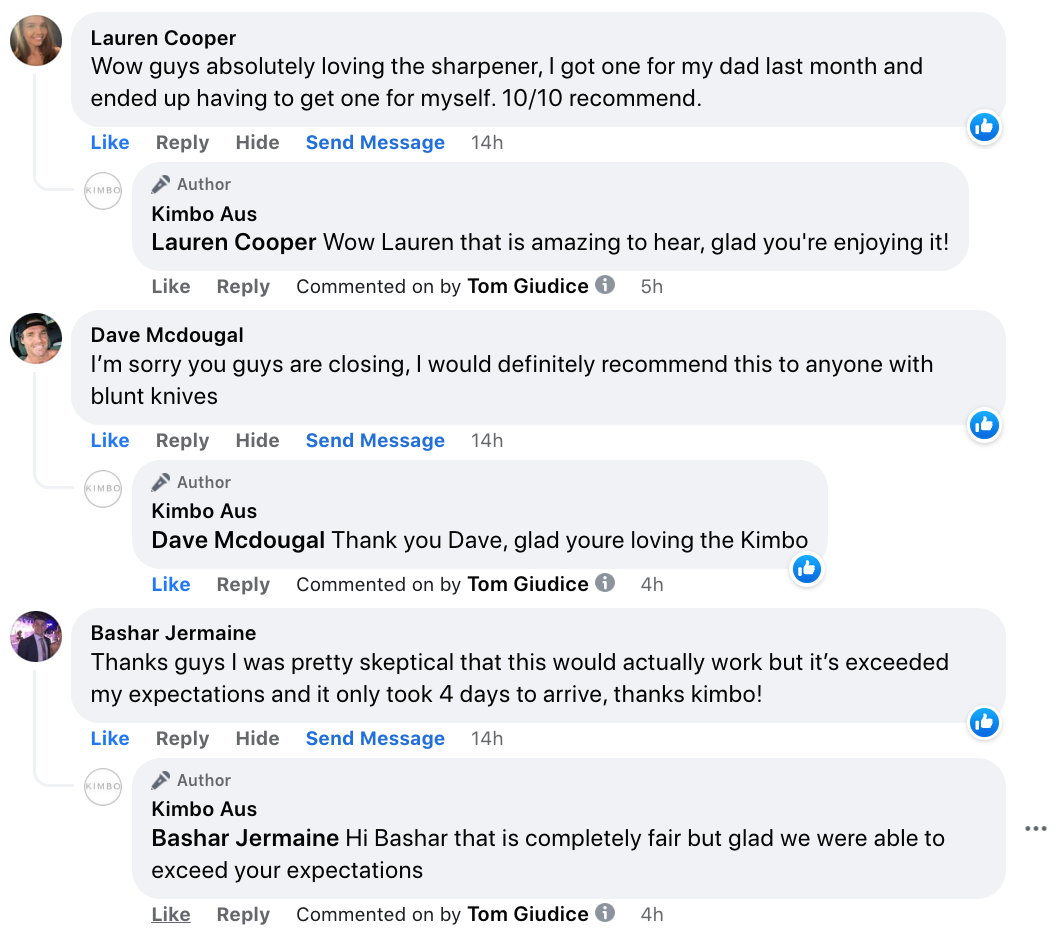1056x934 pixels.
Task: Unlike Kimbo's reply to Dave Mcdougal
Action: point(171,585)
